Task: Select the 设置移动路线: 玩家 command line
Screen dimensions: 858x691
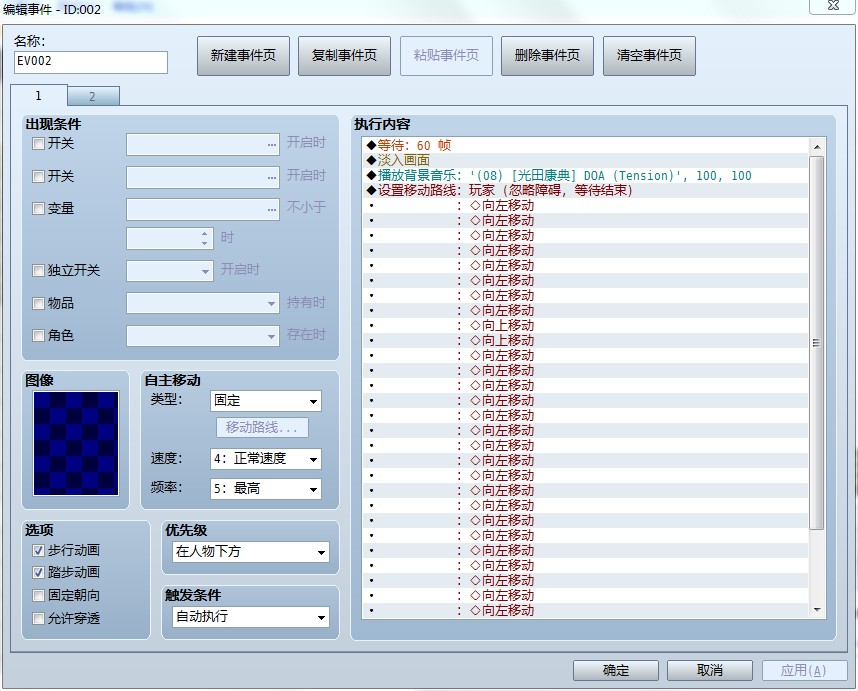Action: tap(585, 190)
